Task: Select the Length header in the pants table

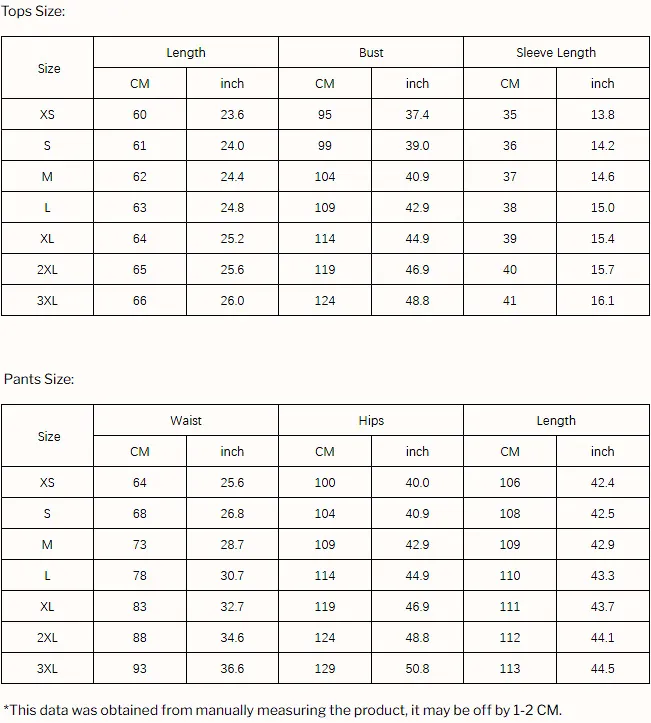Action: [x=556, y=421]
